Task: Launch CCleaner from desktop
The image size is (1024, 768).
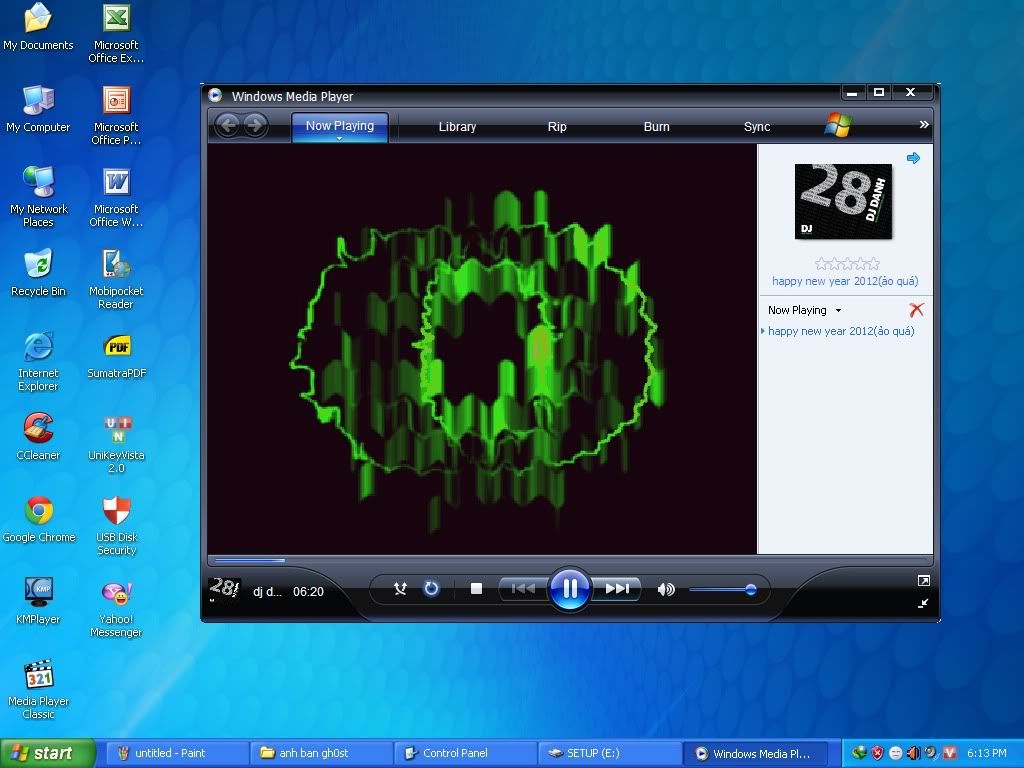Action: [x=38, y=437]
